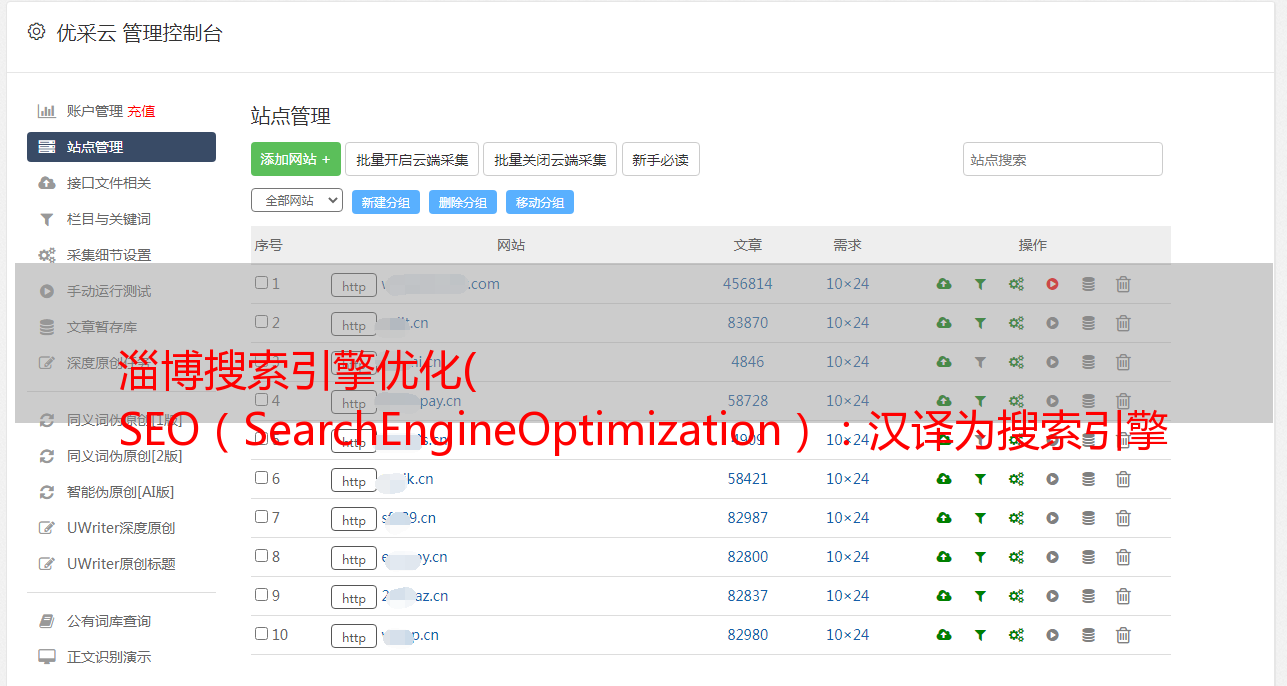Enable the checkbox for row 10

(261, 634)
